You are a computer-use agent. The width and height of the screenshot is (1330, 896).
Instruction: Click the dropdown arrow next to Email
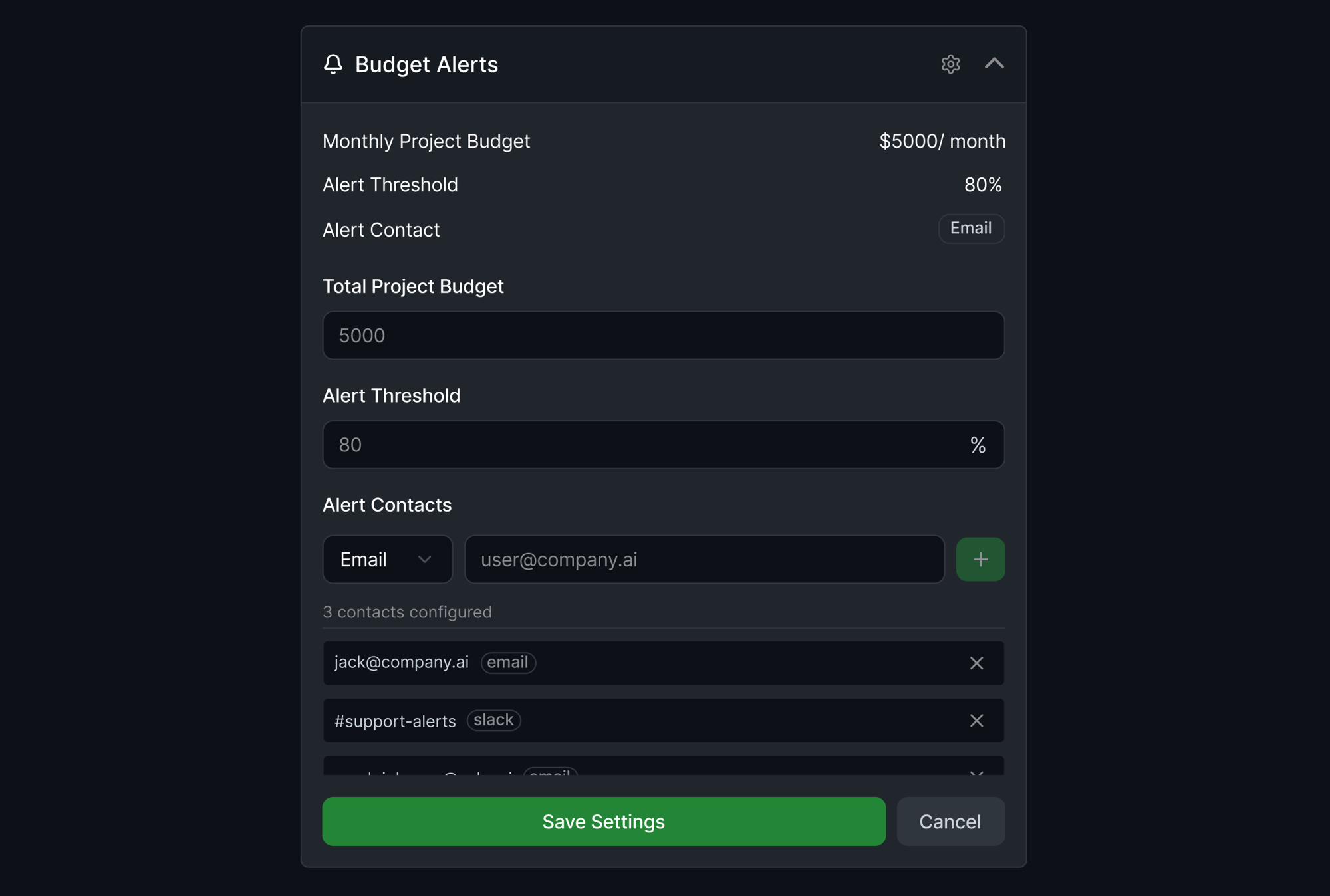click(x=426, y=559)
